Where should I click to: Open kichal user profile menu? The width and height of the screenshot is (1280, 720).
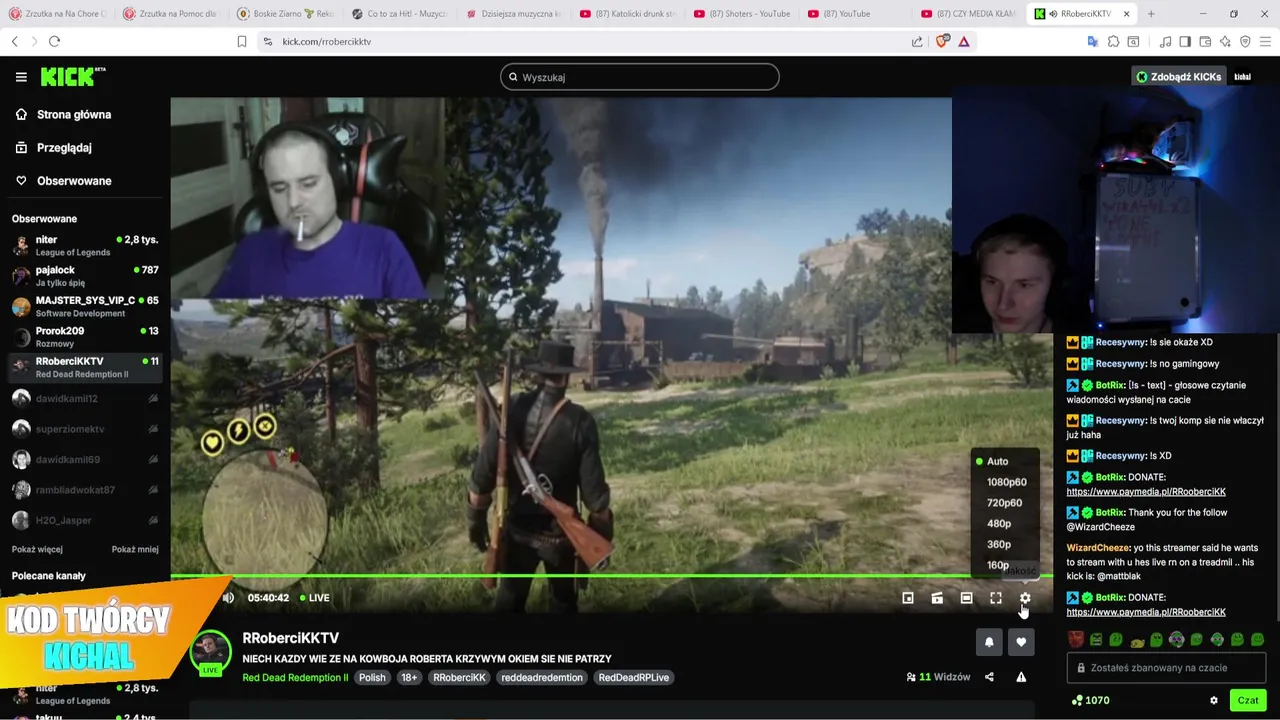[1242, 77]
